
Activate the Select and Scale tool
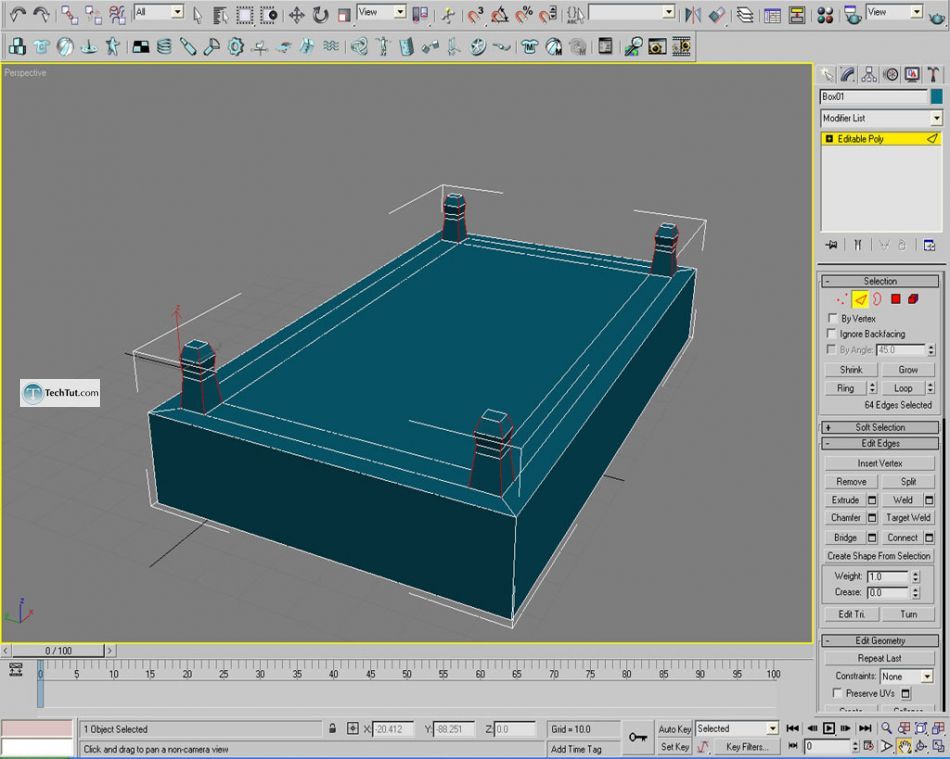tap(344, 15)
